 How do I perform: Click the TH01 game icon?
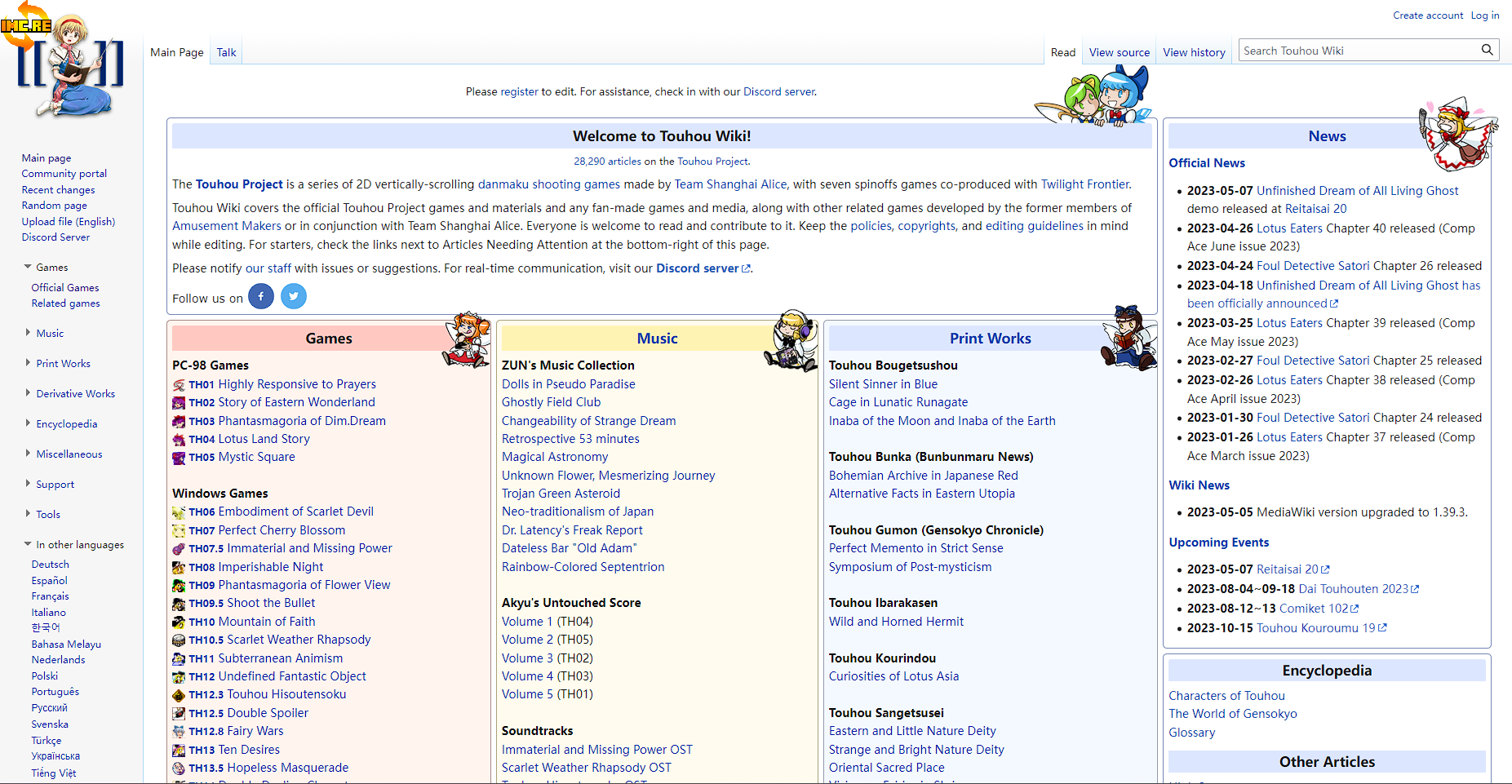point(179,385)
